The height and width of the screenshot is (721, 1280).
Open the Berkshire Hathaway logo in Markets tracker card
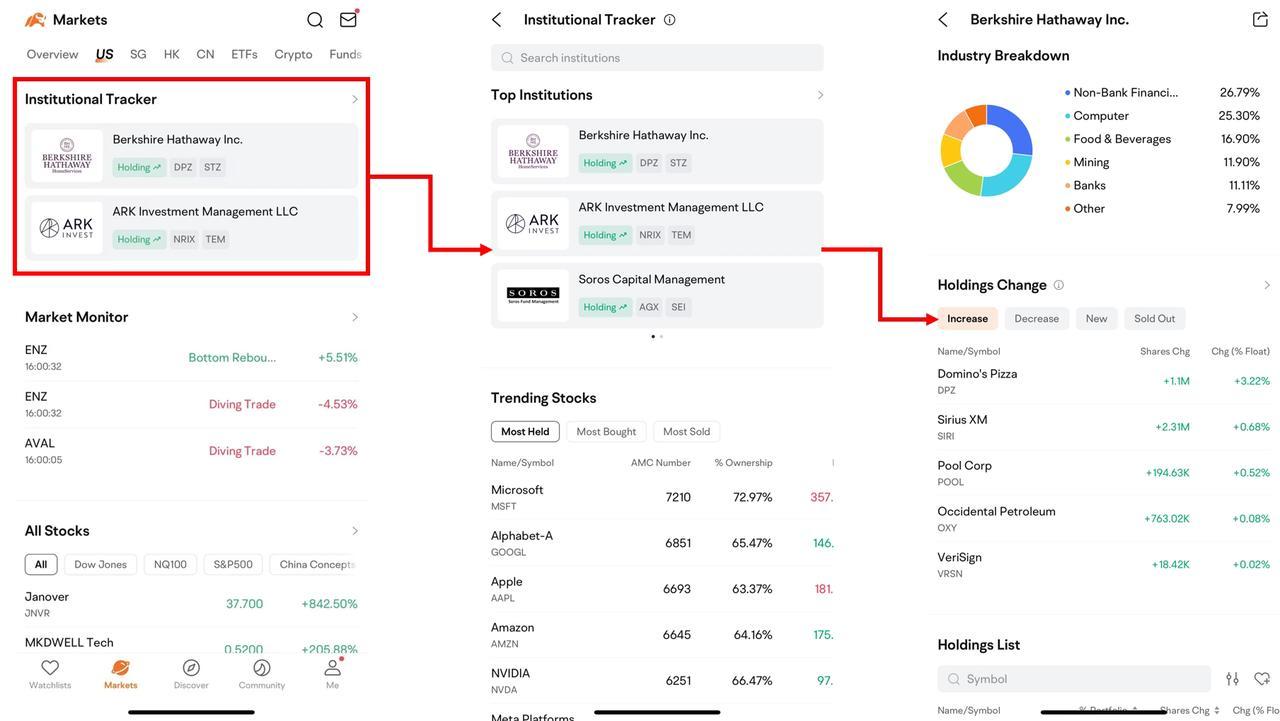coord(67,156)
